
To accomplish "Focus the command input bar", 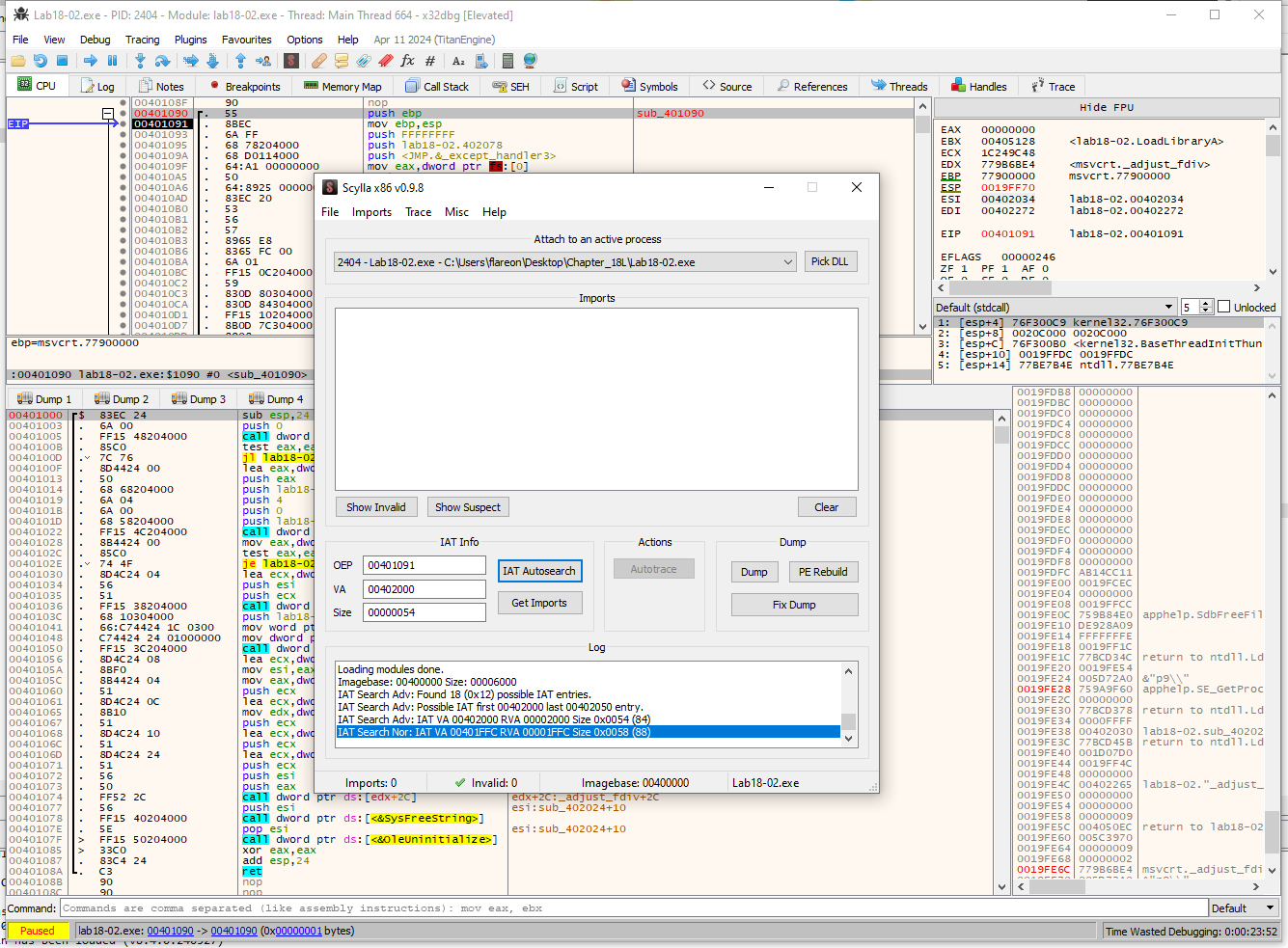I will (634, 907).
